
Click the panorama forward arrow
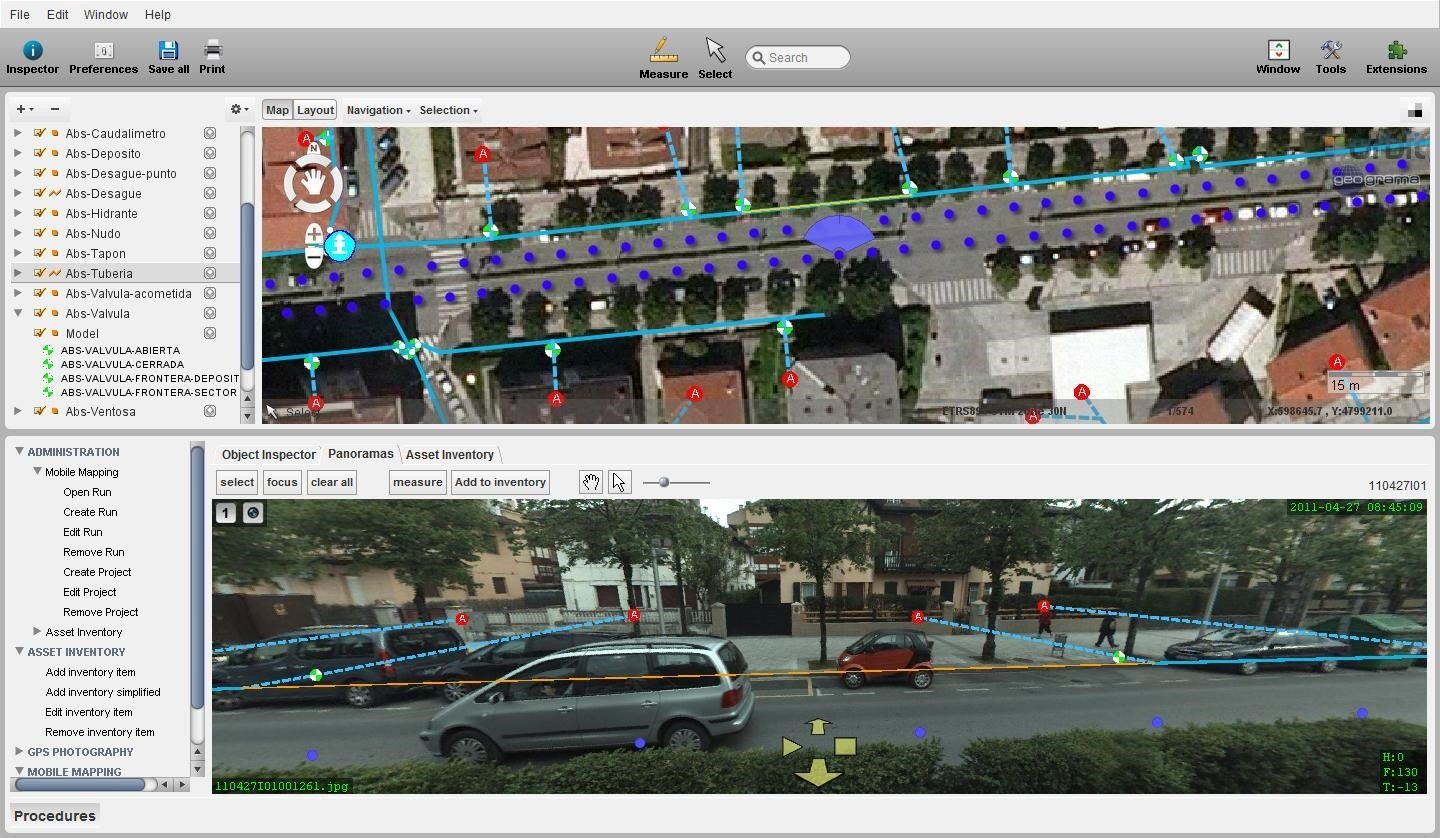coord(818,727)
